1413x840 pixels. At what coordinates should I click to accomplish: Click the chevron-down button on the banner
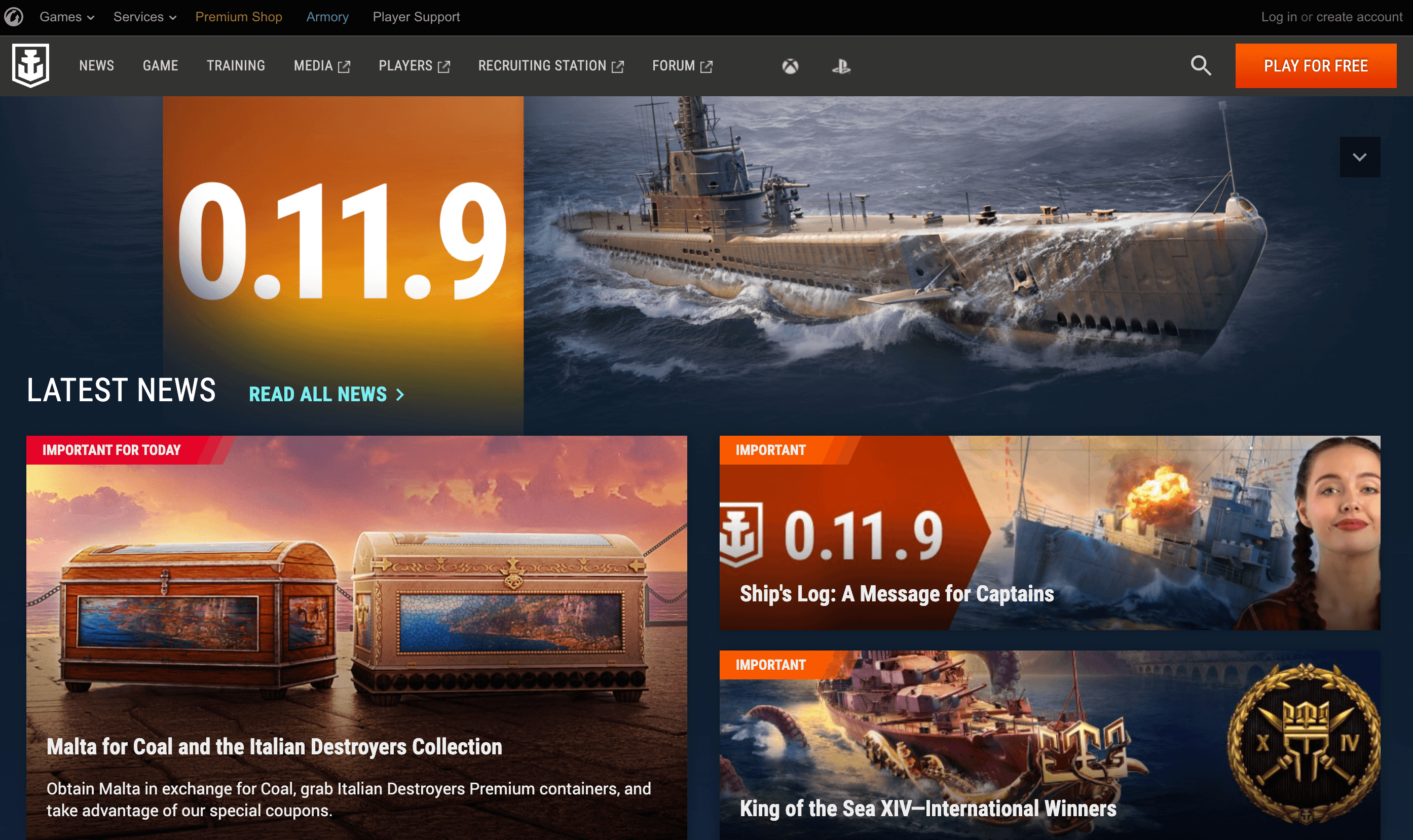(x=1360, y=157)
